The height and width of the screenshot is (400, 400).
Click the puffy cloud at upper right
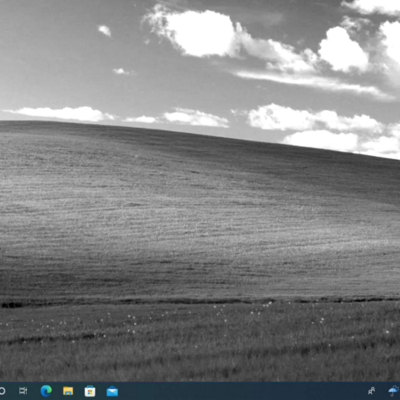point(343,49)
